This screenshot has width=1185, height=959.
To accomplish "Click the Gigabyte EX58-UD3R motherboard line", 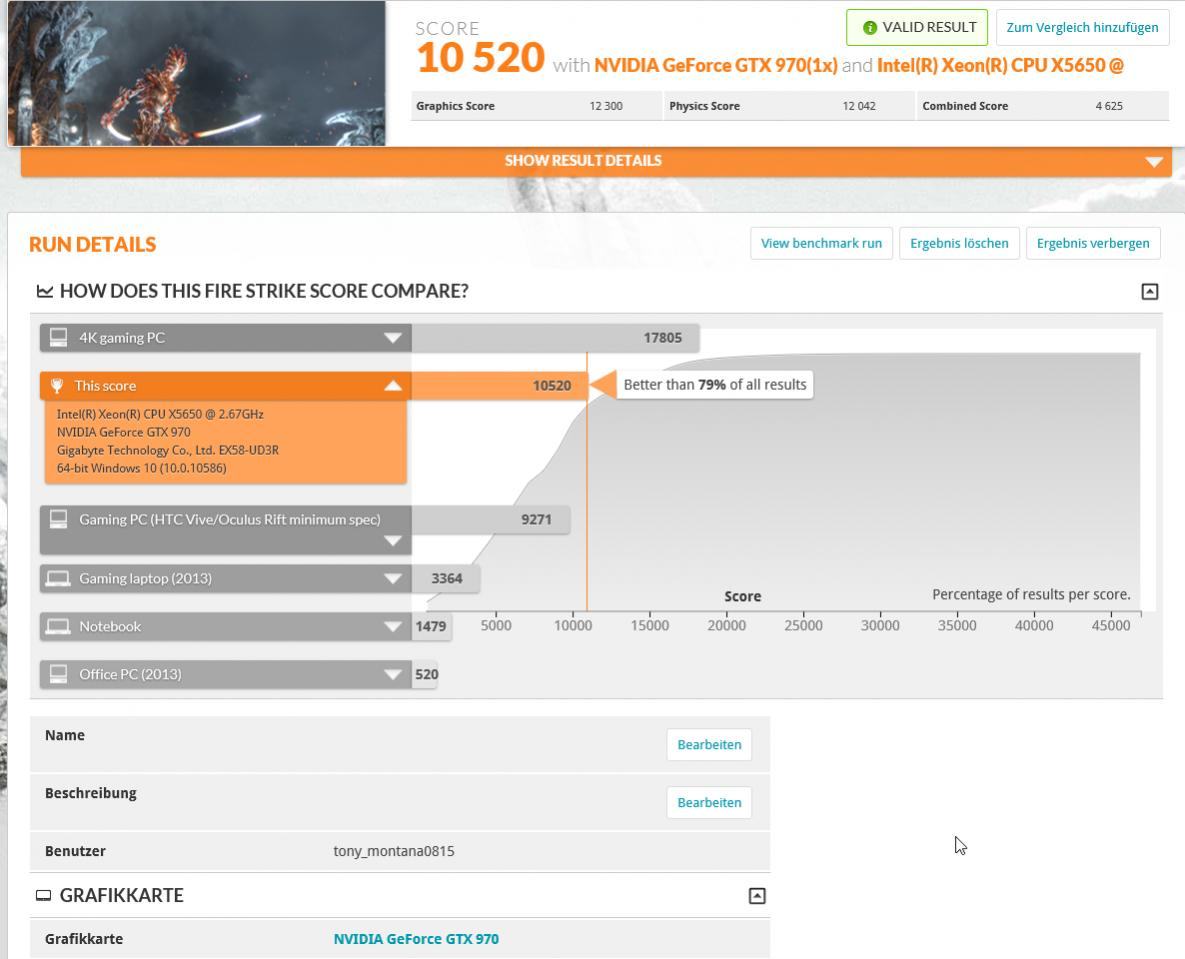I will (168, 450).
